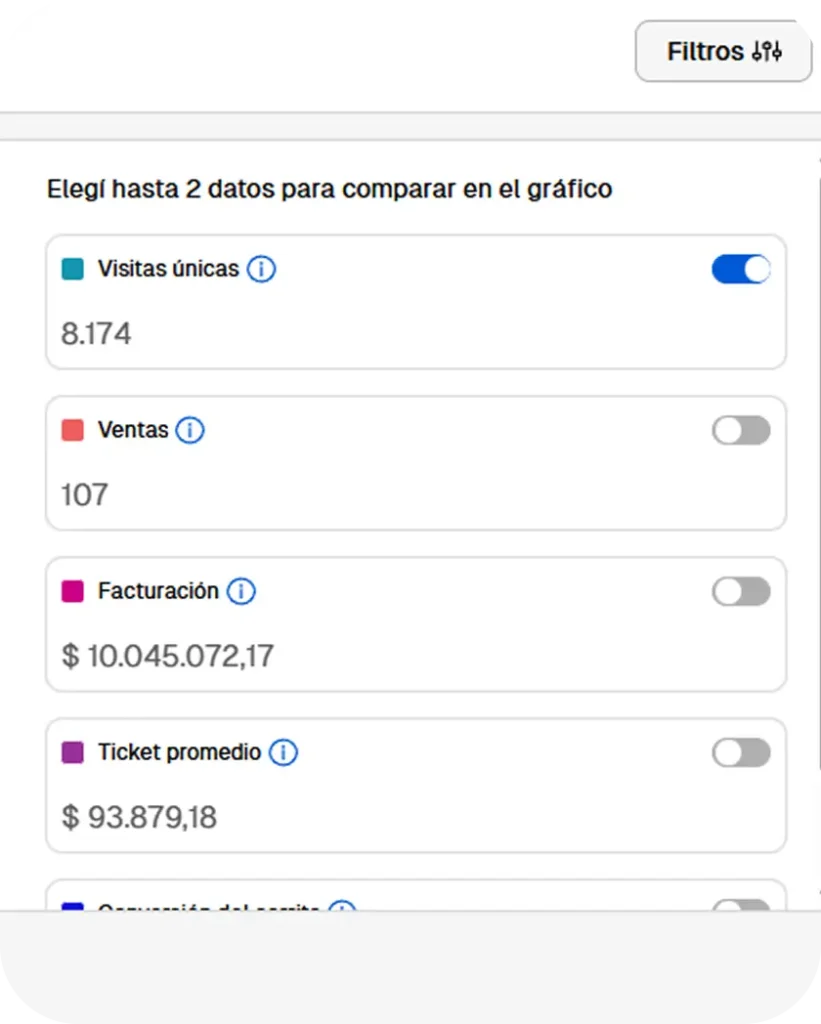Image resolution: width=821 pixels, height=1024 pixels.
Task: Open info icon for Ticket promedio
Action: click(284, 752)
